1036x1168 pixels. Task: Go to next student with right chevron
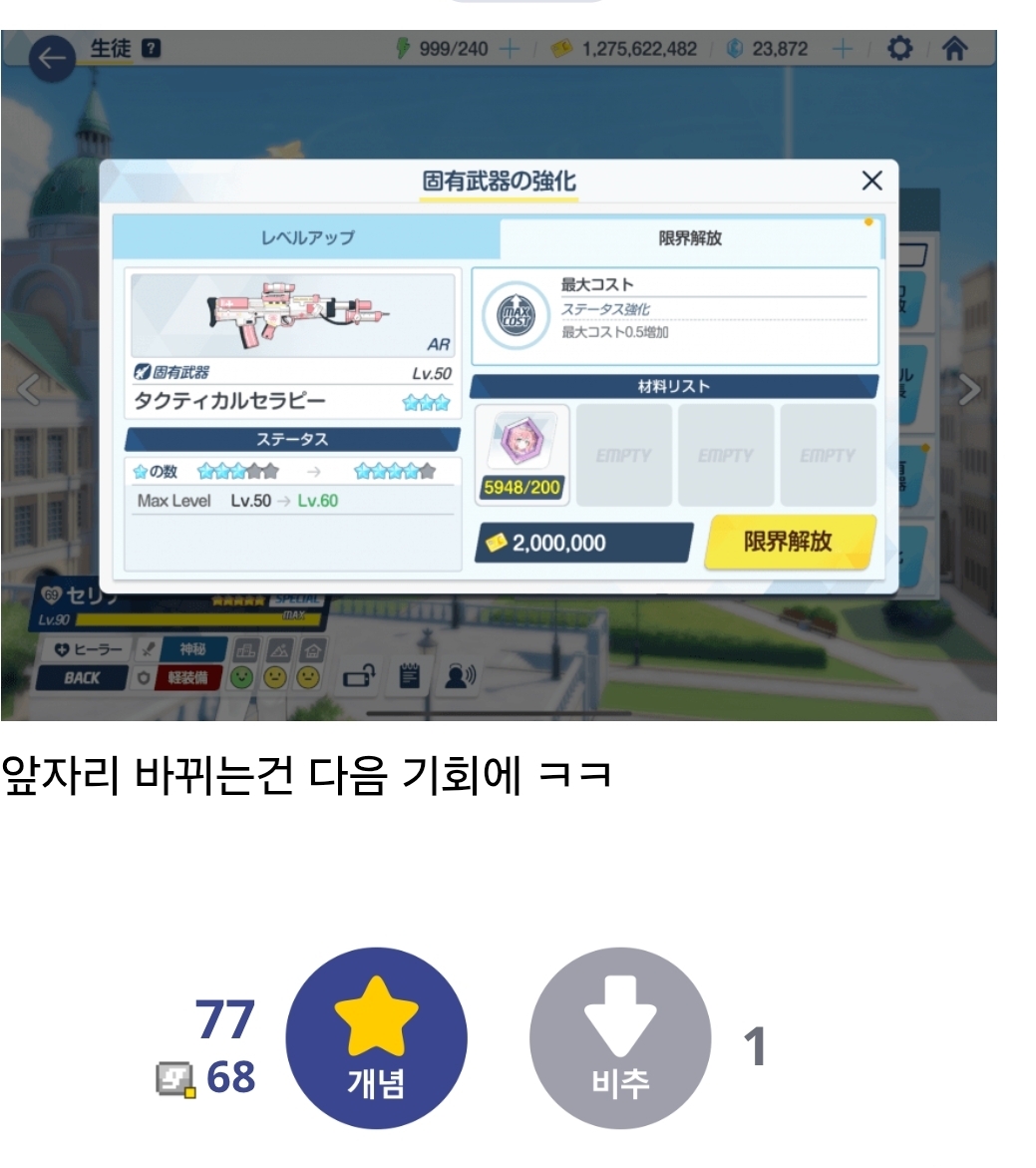tap(969, 389)
